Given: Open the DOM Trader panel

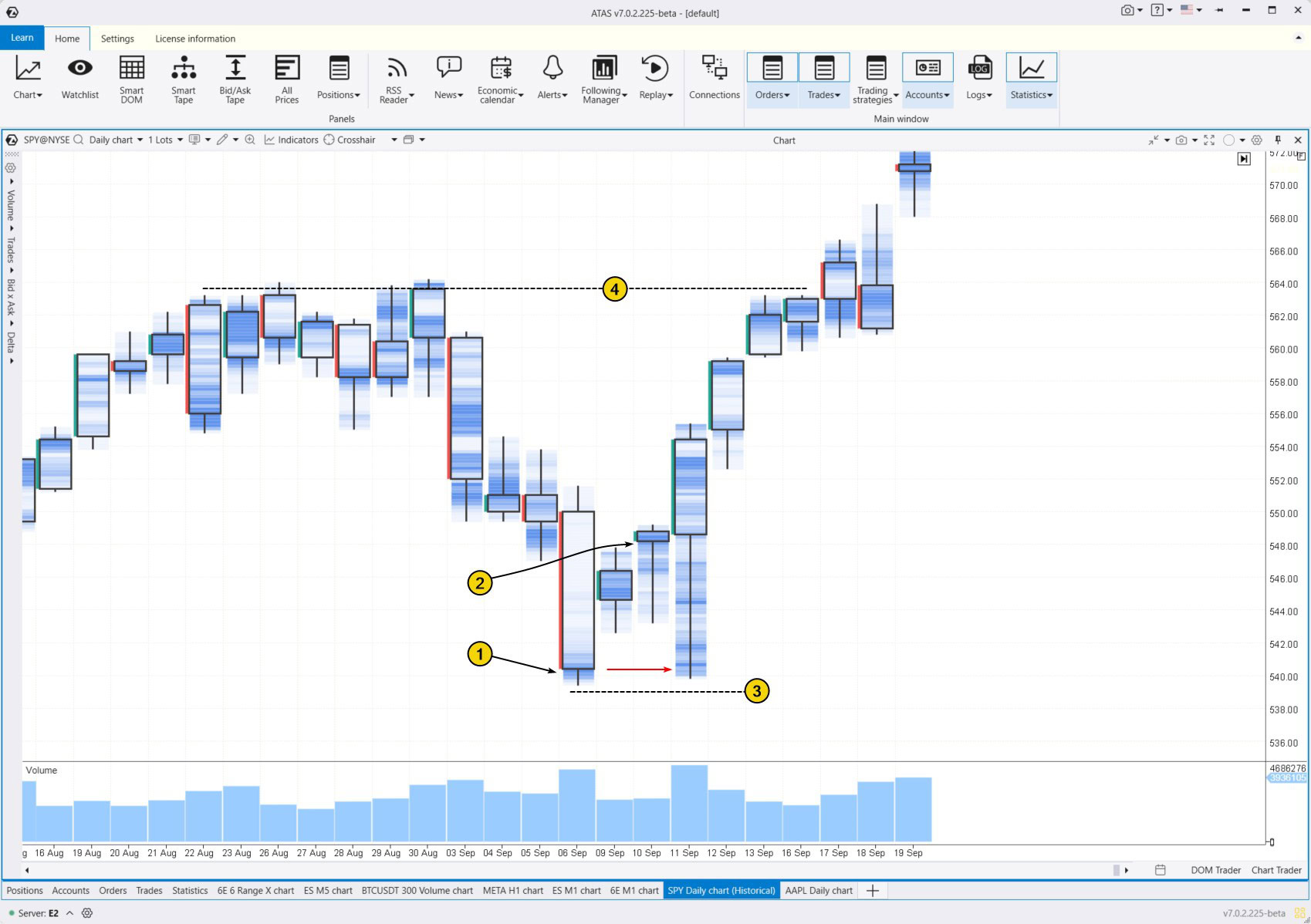Looking at the screenshot, I should [x=1216, y=870].
